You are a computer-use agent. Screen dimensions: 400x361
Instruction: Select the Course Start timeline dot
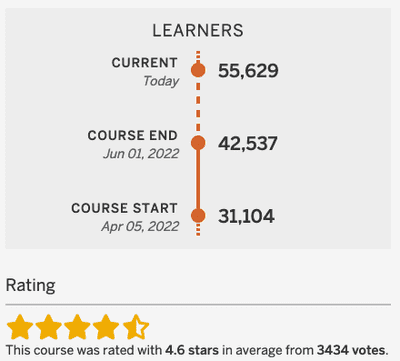coord(198,215)
